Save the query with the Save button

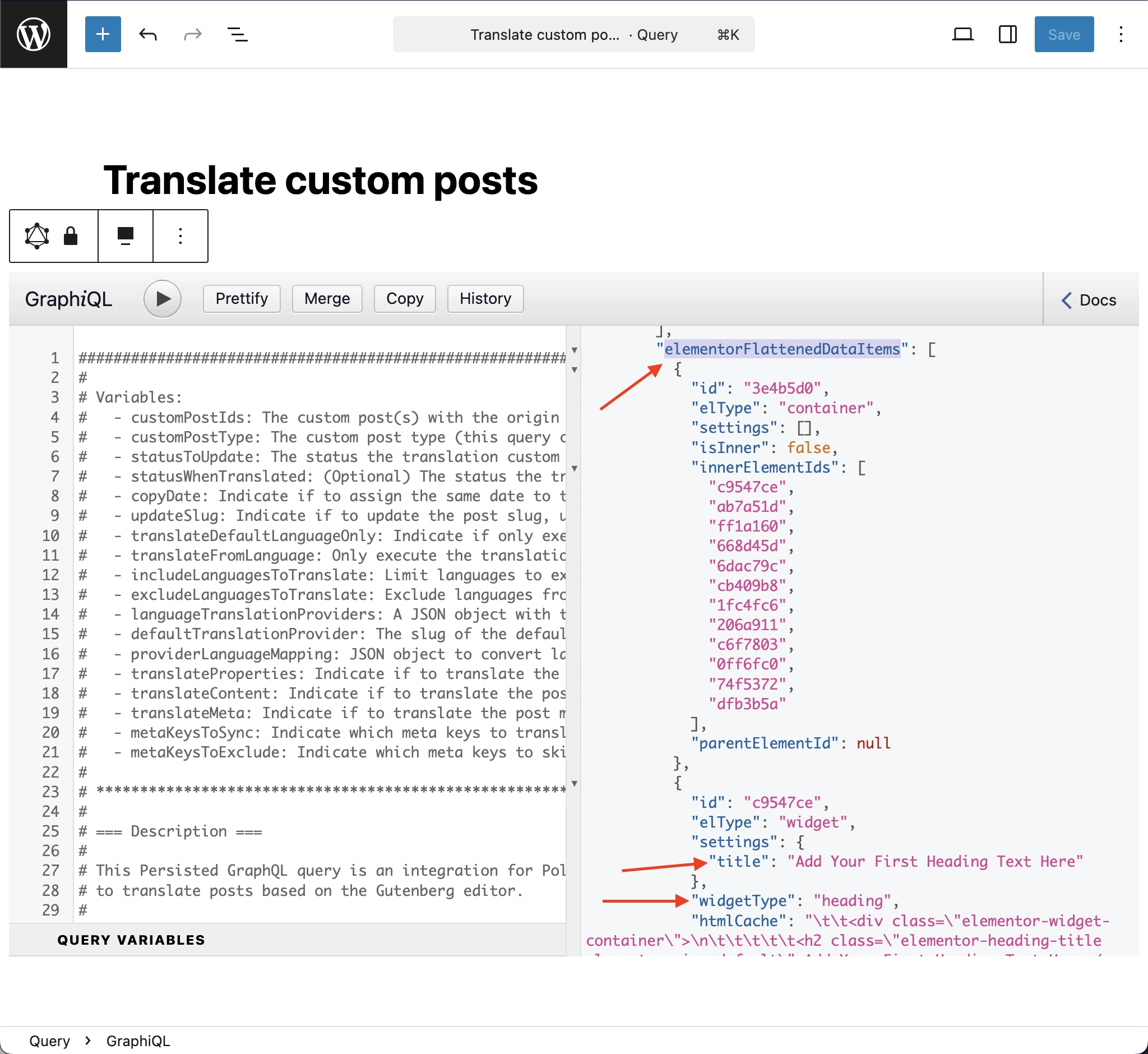pos(1063,34)
